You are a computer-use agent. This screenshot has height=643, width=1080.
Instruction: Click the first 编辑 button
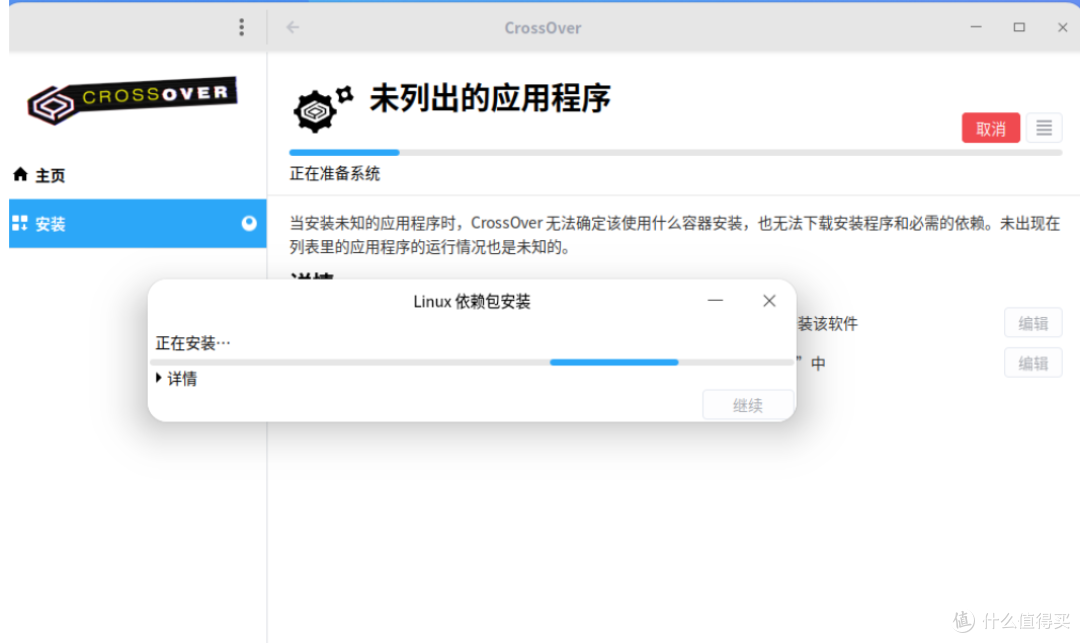[x=1032, y=322]
